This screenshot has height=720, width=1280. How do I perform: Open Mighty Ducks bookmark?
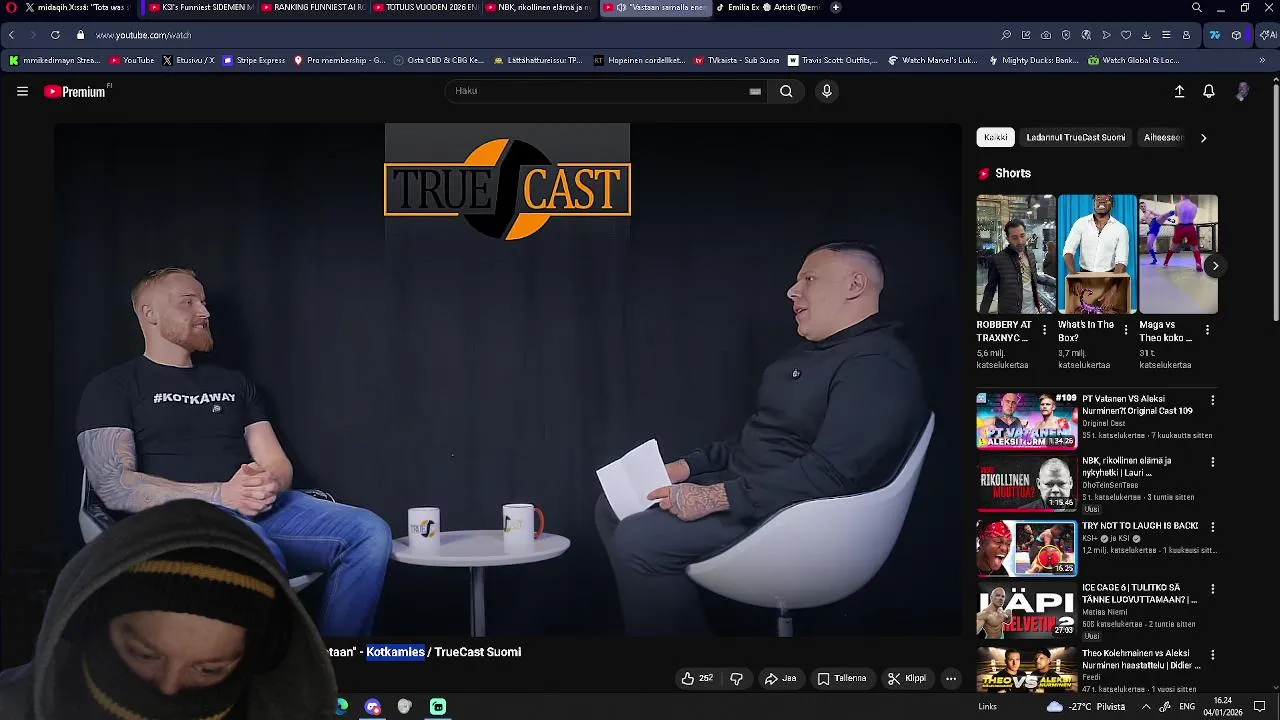(1033, 60)
